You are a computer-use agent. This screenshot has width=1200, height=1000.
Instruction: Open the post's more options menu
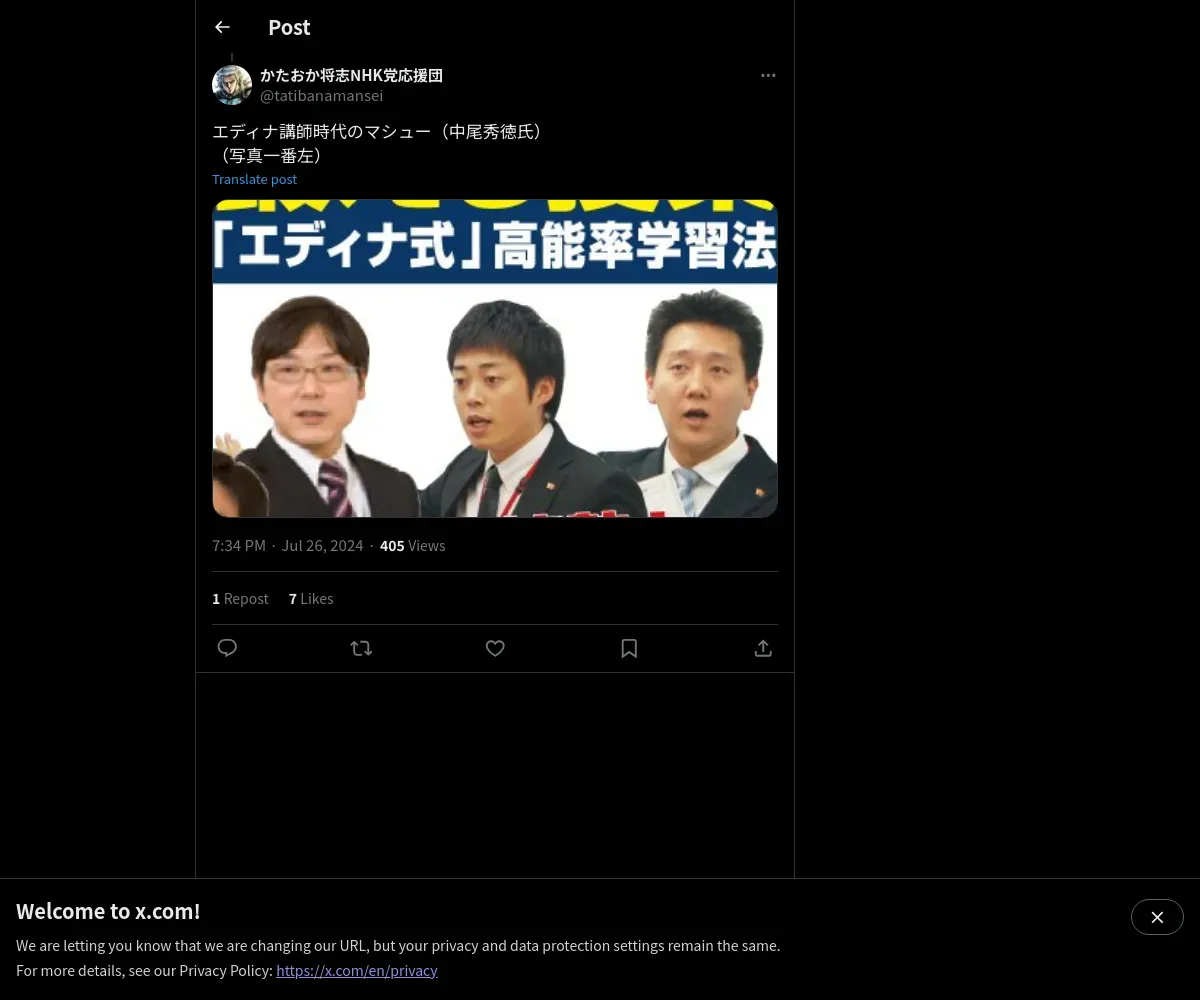pyautogui.click(x=768, y=75)
